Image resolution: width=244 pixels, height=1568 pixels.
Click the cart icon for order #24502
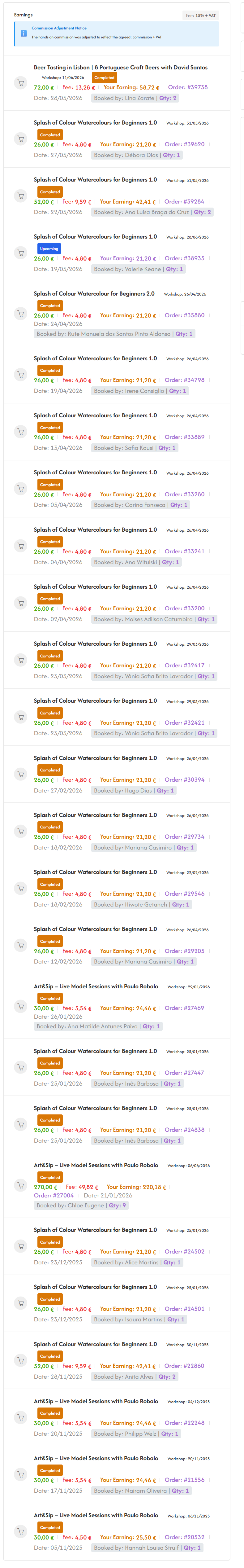tap(21, 1246)
